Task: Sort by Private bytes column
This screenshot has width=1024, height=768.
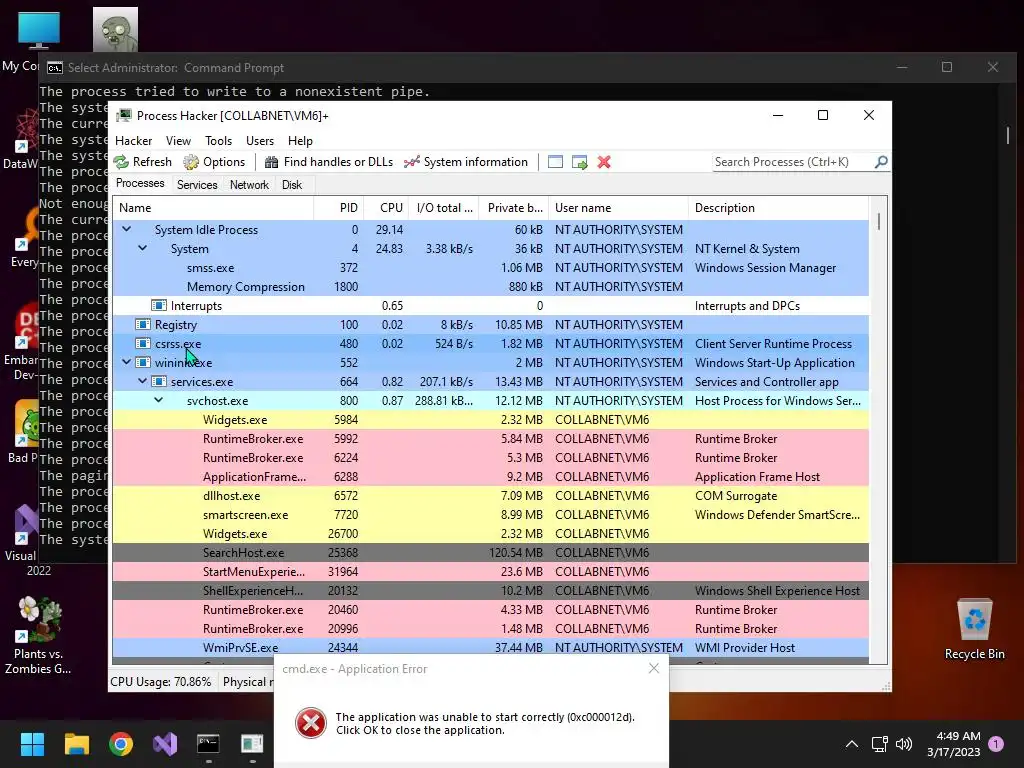Action: point(514,208)
